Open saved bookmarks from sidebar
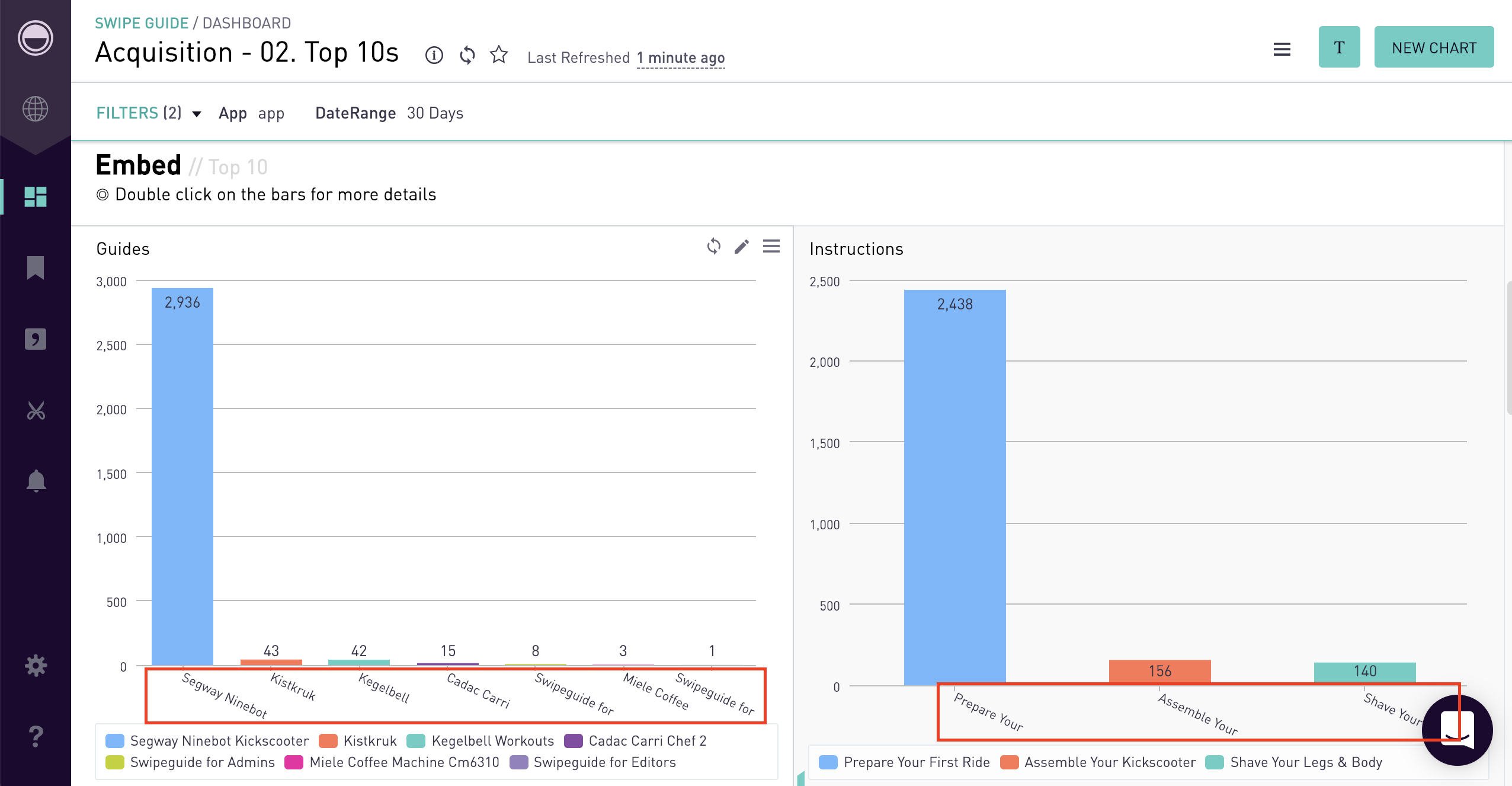The height and width of the screenshot is (786, 1512). [x=35, y=267]
